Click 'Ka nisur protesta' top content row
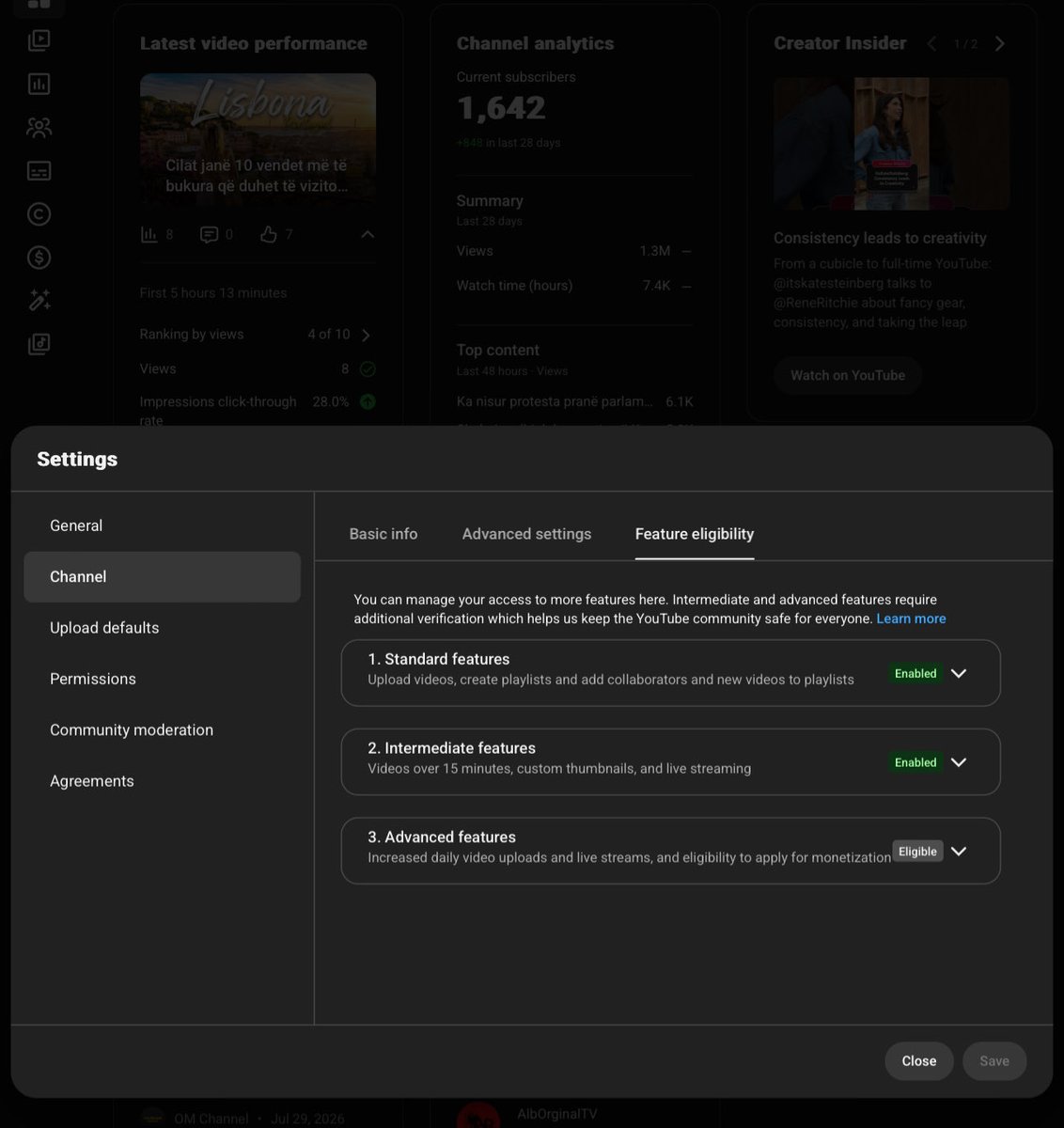 click(x=574, y=401)
